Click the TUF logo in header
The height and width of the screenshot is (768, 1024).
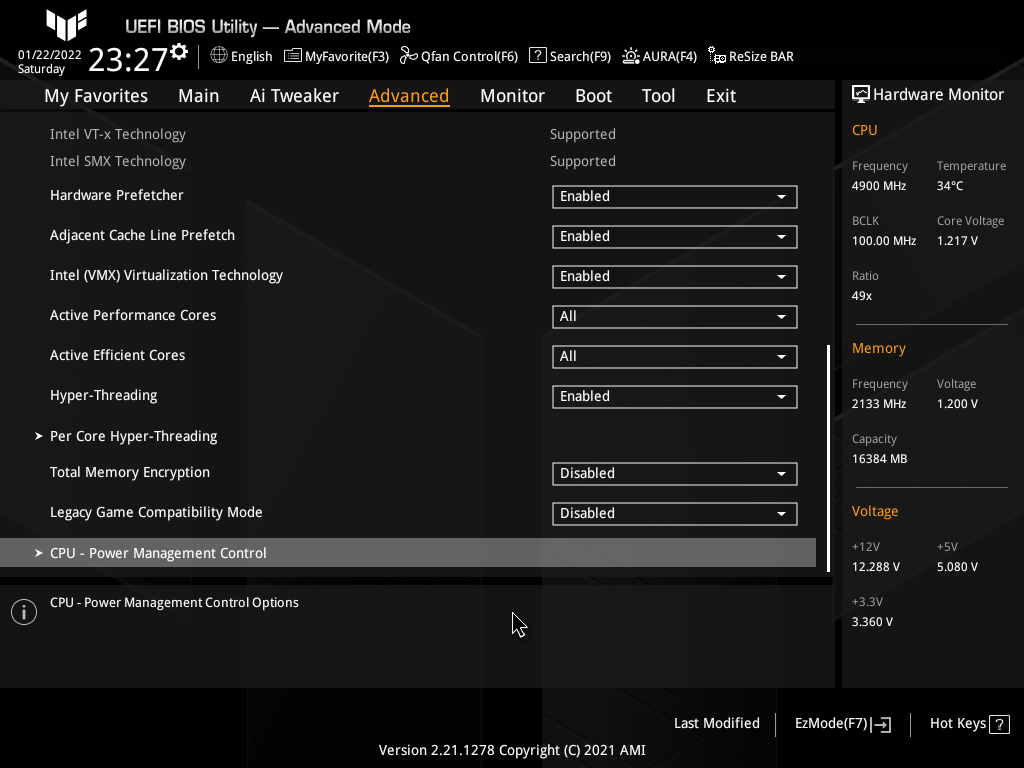tap(66, 25)
